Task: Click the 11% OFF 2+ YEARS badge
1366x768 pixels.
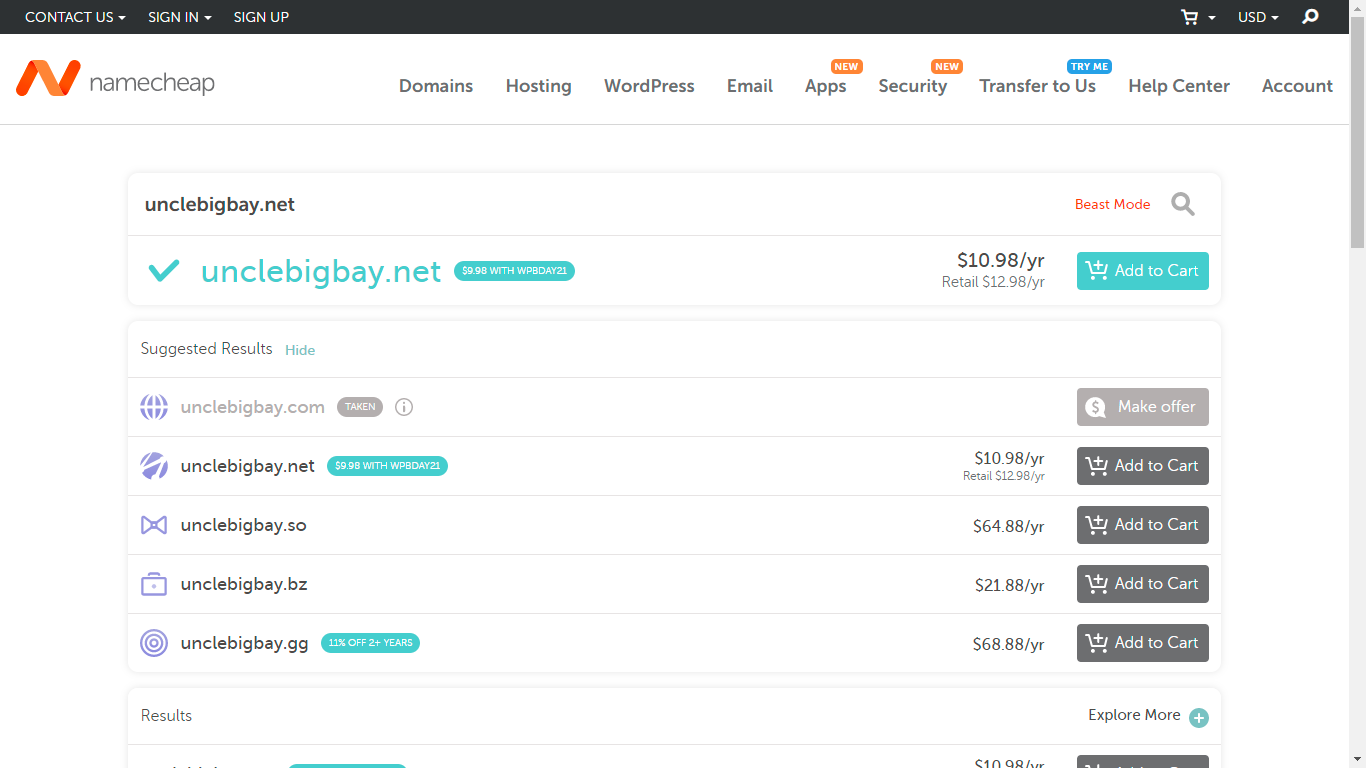Action: pyautogui.click(x=370, y=643)
